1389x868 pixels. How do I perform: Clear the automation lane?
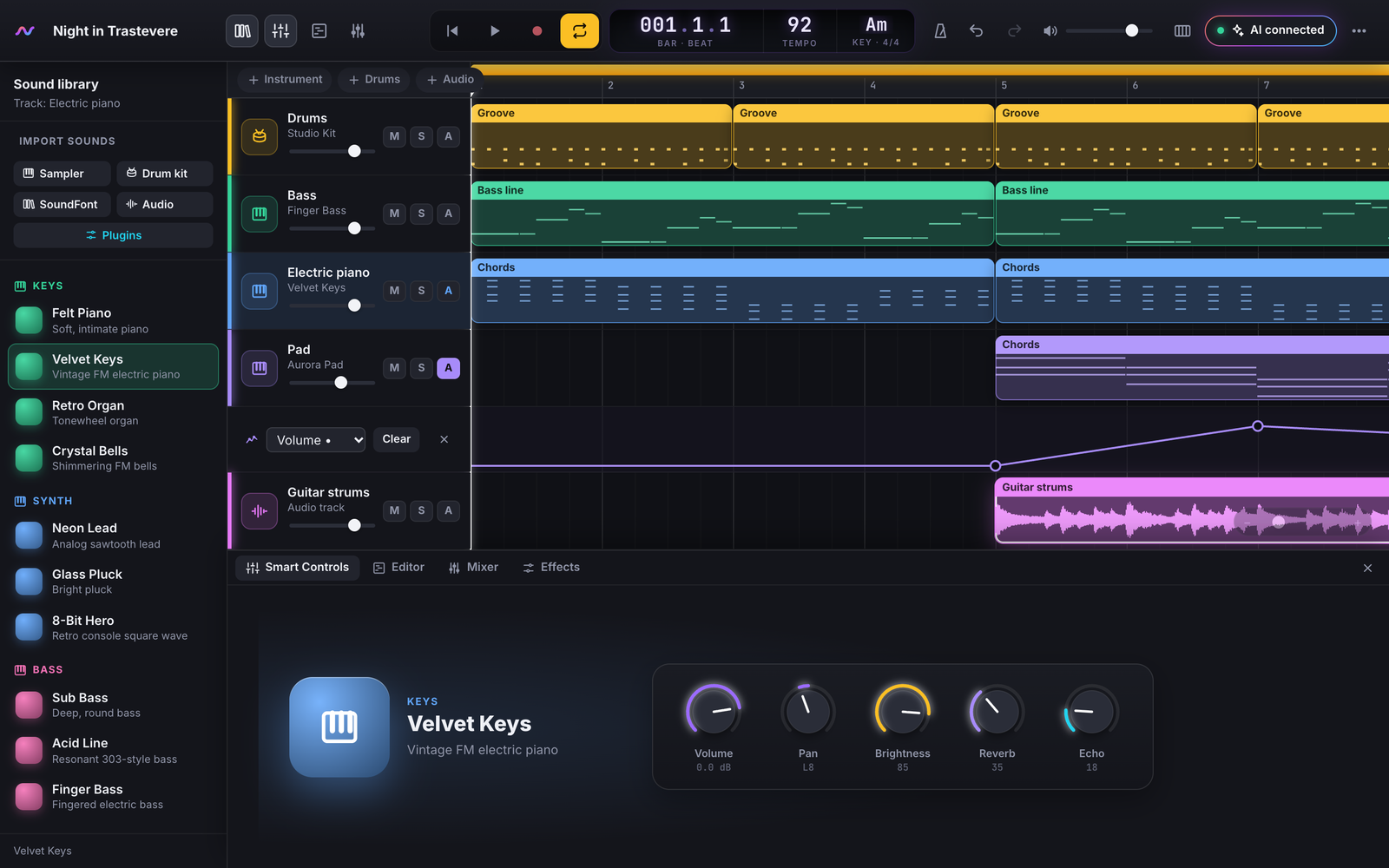397,439
